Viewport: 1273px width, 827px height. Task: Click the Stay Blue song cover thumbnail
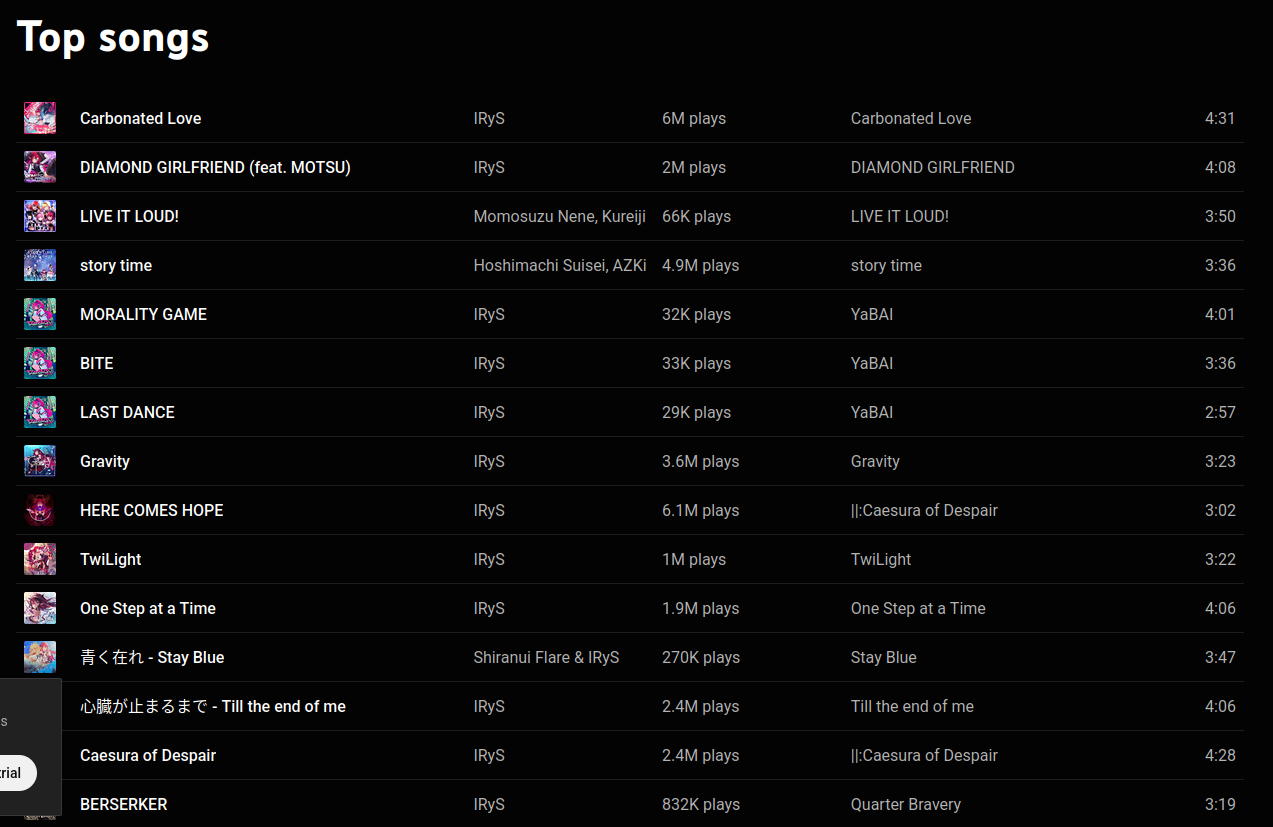point(40,657)
